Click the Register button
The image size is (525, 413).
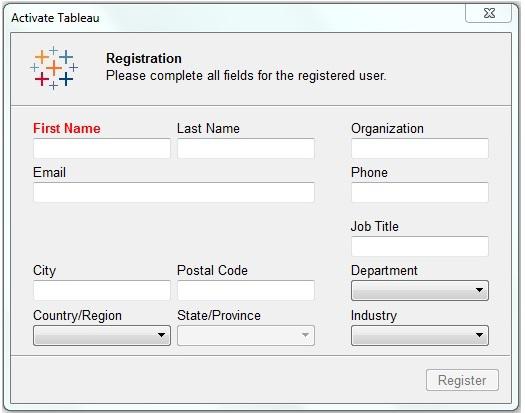click(x=462, y=380)
